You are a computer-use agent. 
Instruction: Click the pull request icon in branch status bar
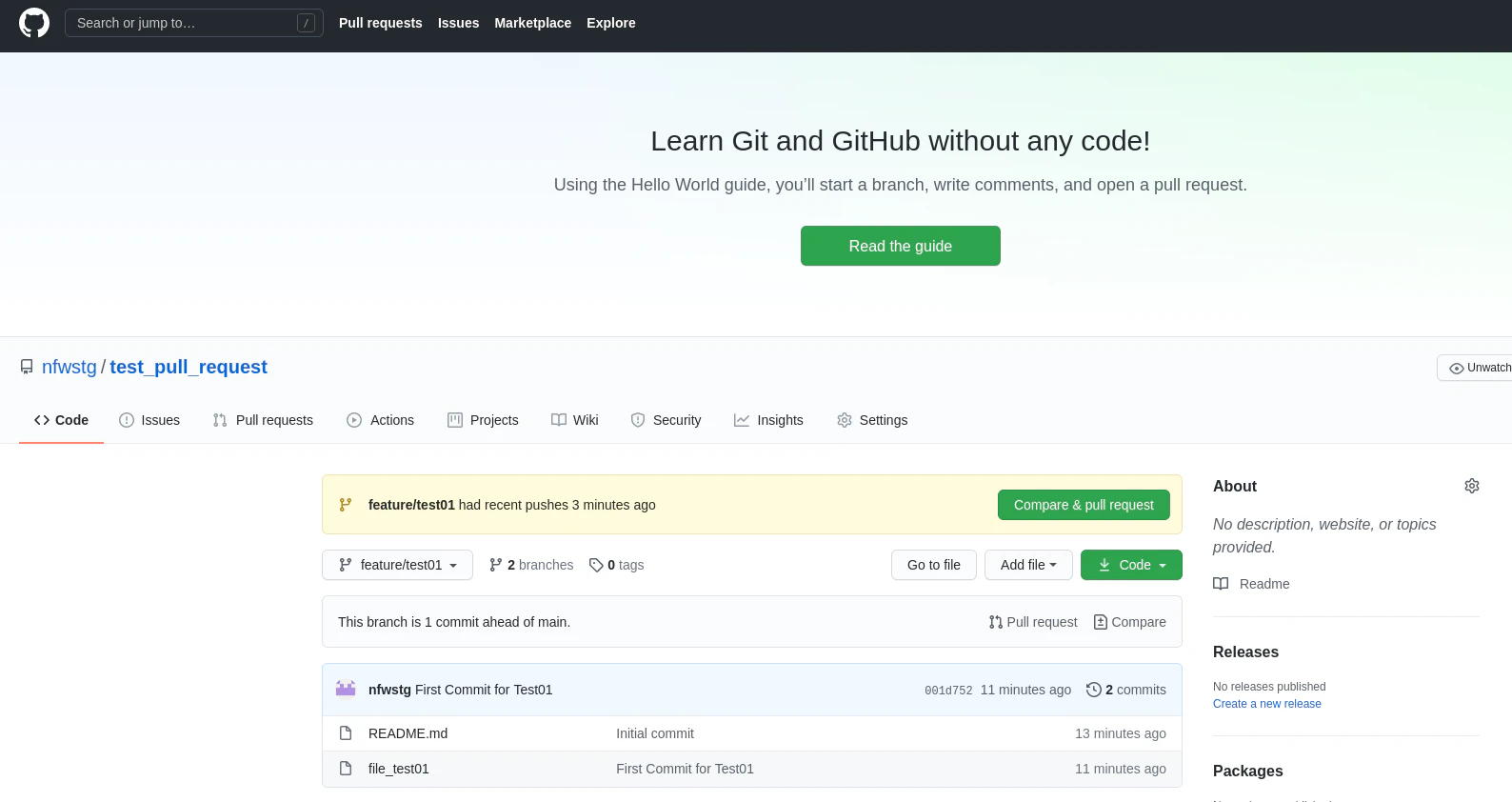pyautogui.click(x=996, y=622)
